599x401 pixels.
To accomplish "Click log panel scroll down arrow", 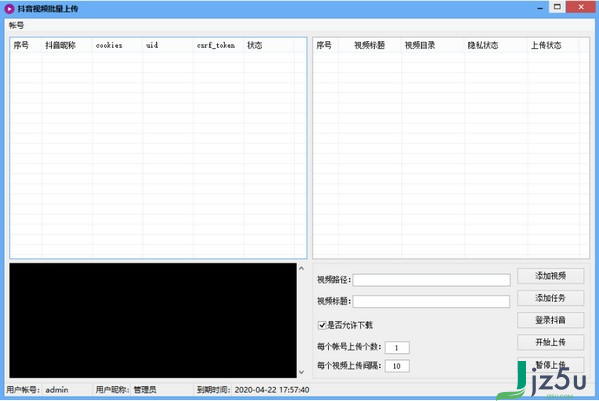I will [x=301, y=372].
